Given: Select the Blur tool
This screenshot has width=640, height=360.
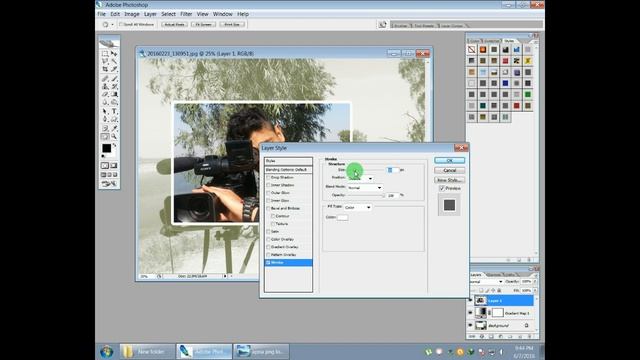Looking at the screenshot, I should tap(105, 102).
